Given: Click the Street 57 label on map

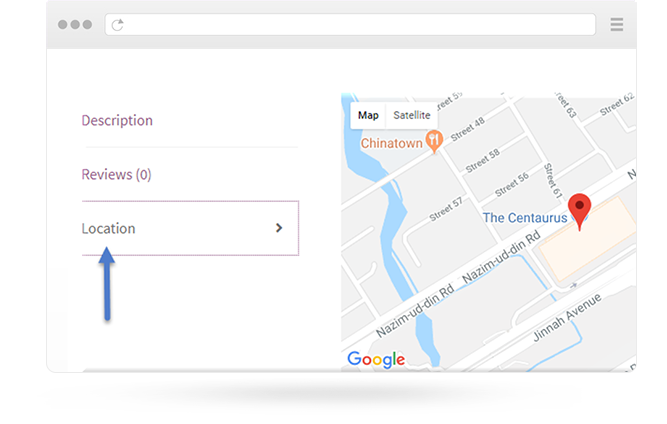Looking at the screenshot, I should (446, 208).
